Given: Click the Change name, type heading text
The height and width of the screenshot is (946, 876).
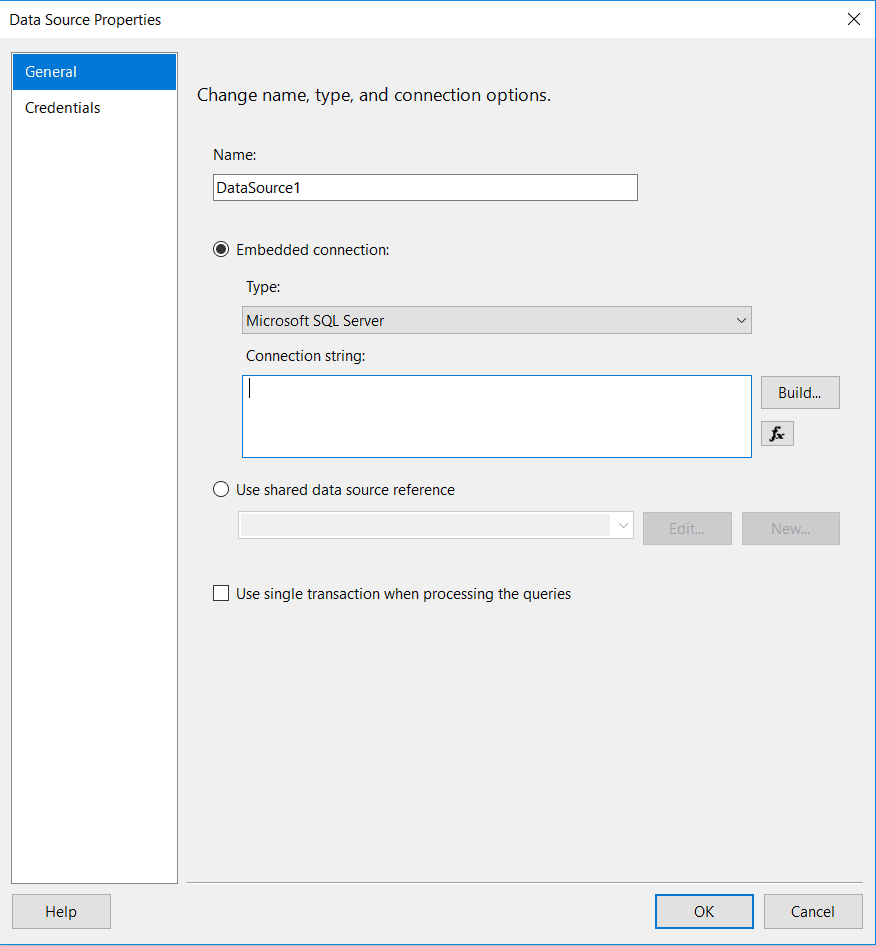Looking at the screenshot, I should (374, 96).
